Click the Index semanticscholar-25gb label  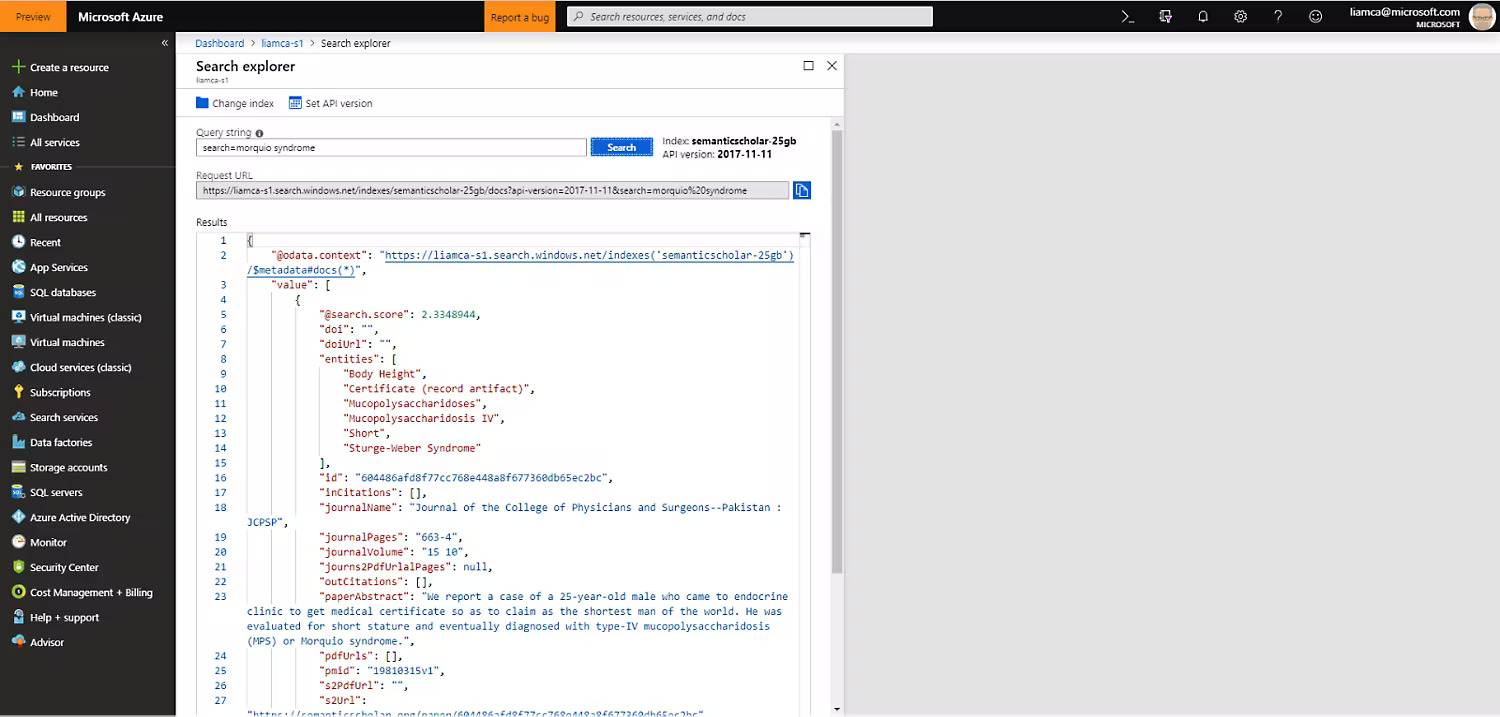click(x=729, y=141)
